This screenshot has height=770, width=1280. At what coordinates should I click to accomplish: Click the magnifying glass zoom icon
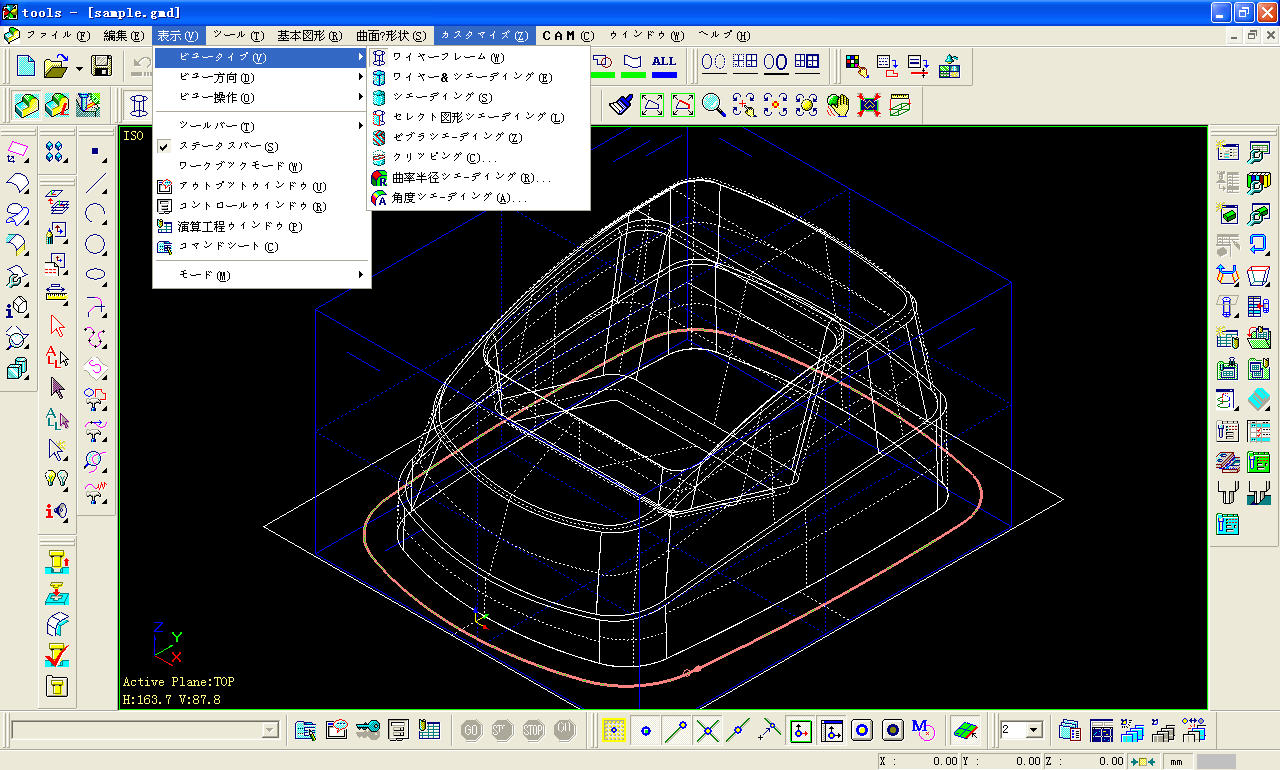point(713,104)
